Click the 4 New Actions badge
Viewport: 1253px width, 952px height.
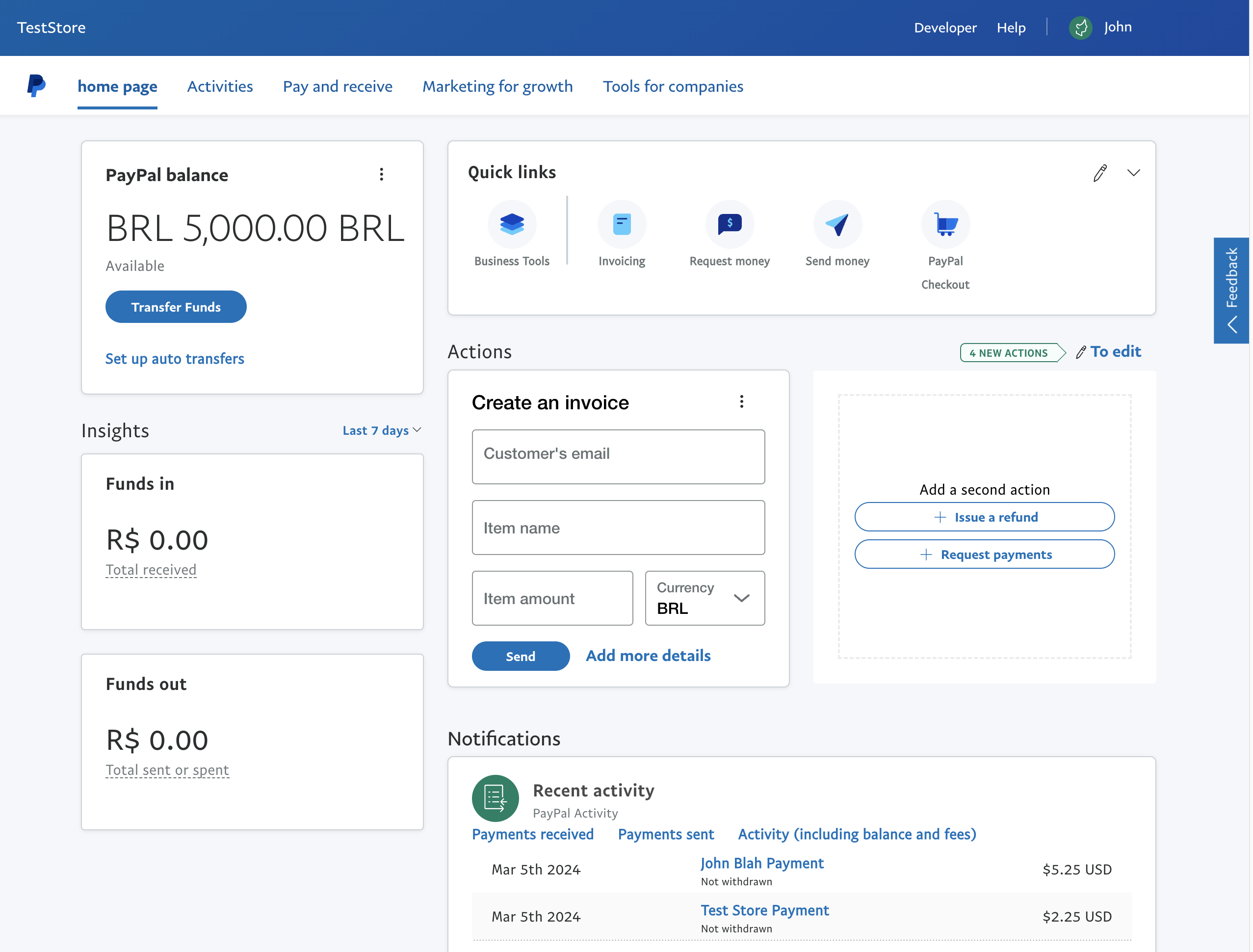coord(1012,352)
